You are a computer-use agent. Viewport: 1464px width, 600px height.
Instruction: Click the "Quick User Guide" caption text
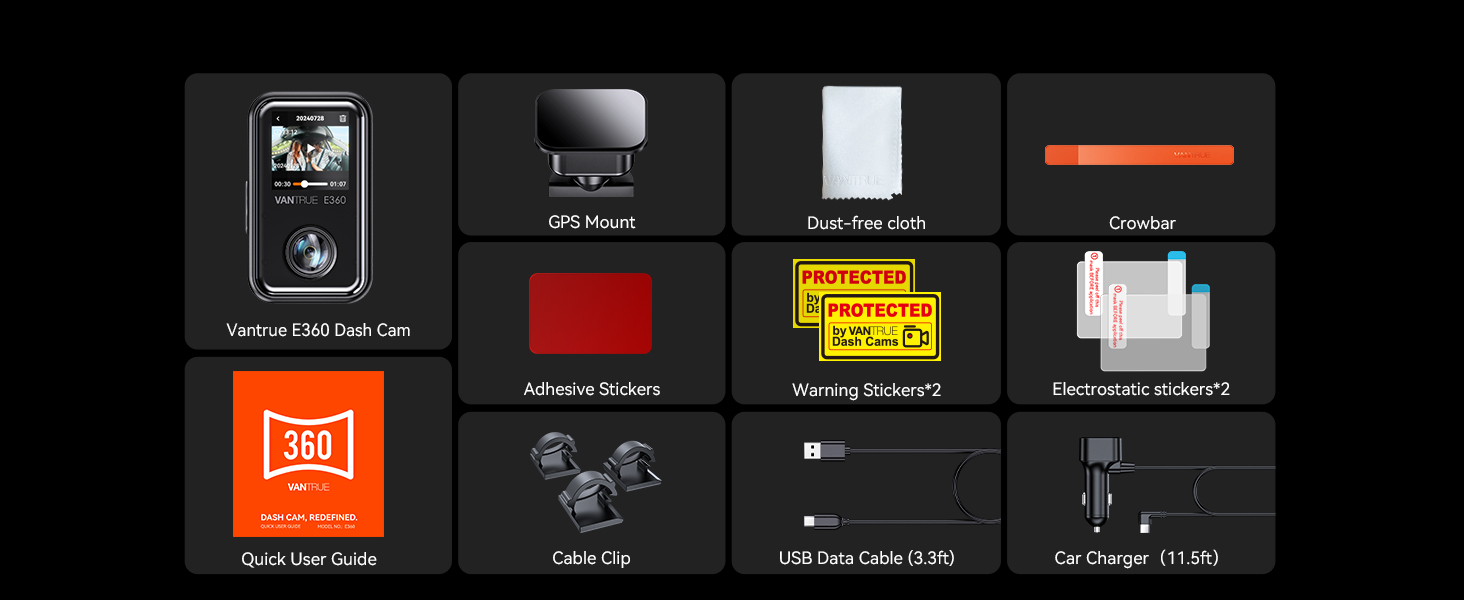pos(309,559)
